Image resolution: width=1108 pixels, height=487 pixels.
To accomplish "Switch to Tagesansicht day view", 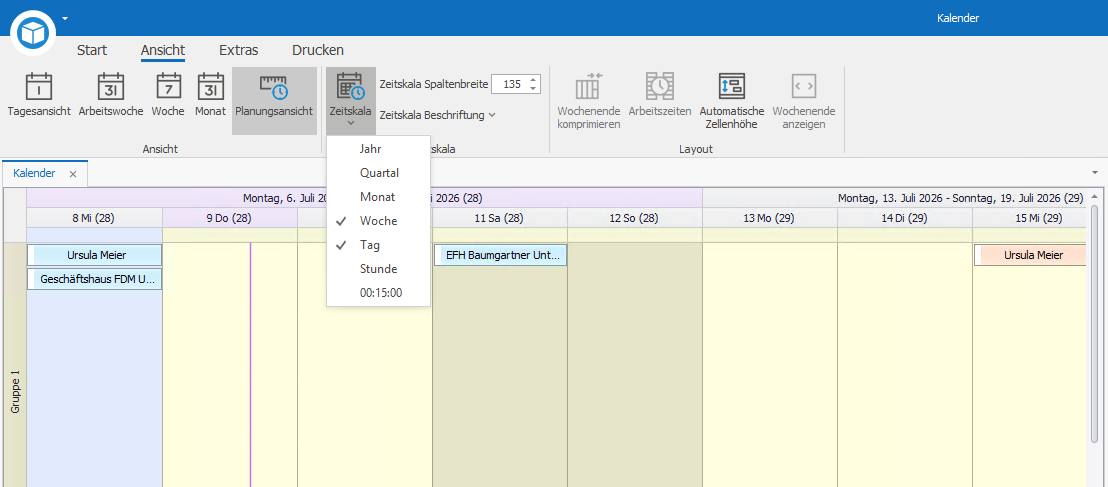I will point(39,94).
